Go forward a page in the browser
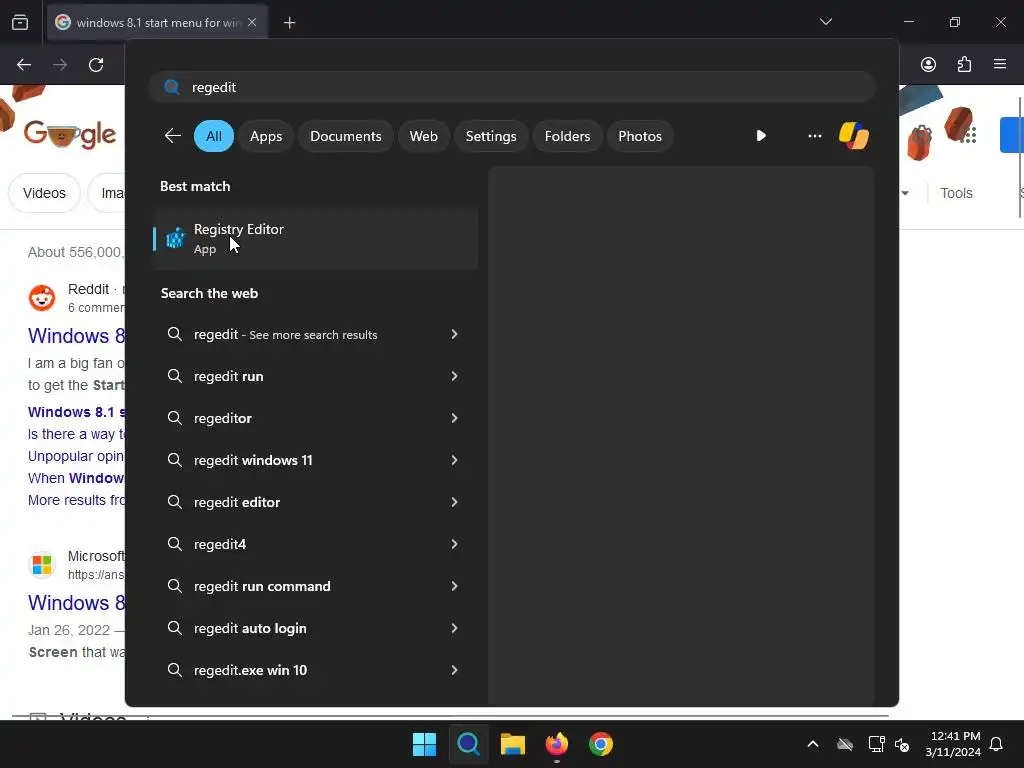1024x768 pixels. tap(60, 65)
